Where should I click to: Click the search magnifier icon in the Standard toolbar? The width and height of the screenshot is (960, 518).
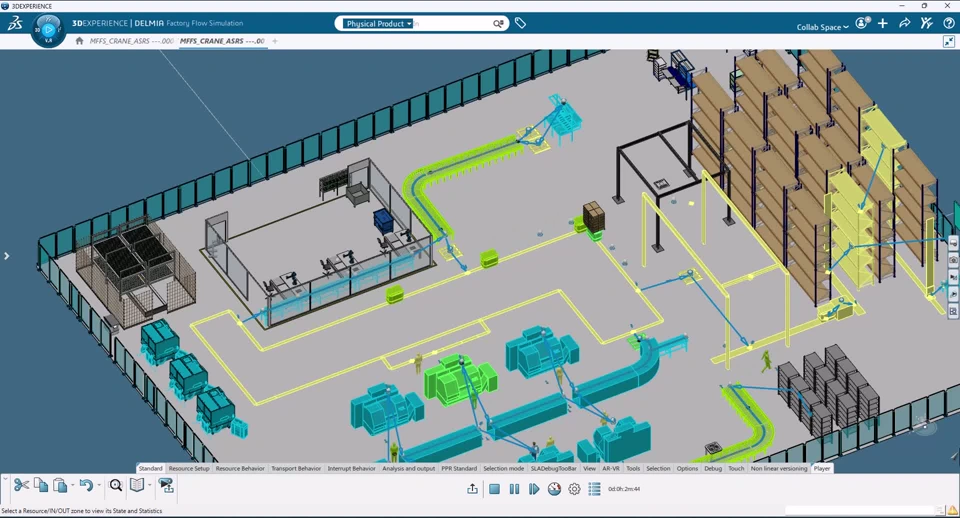click(116, 486)
